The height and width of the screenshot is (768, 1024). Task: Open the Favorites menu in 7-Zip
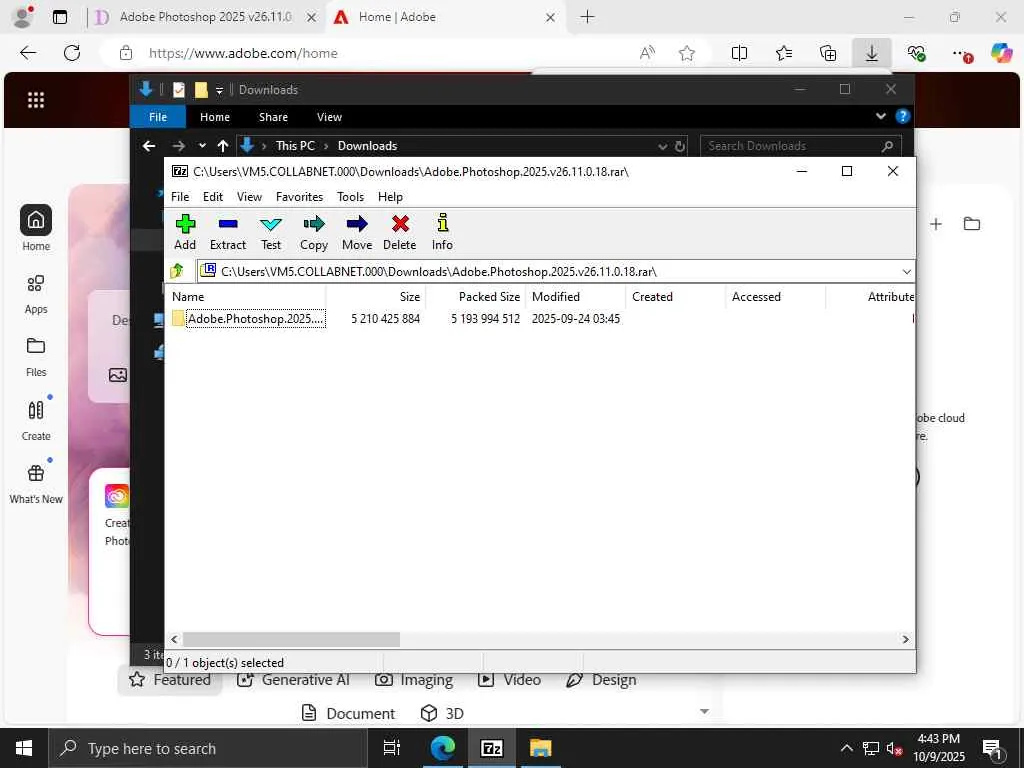click(x=299, y=197)
